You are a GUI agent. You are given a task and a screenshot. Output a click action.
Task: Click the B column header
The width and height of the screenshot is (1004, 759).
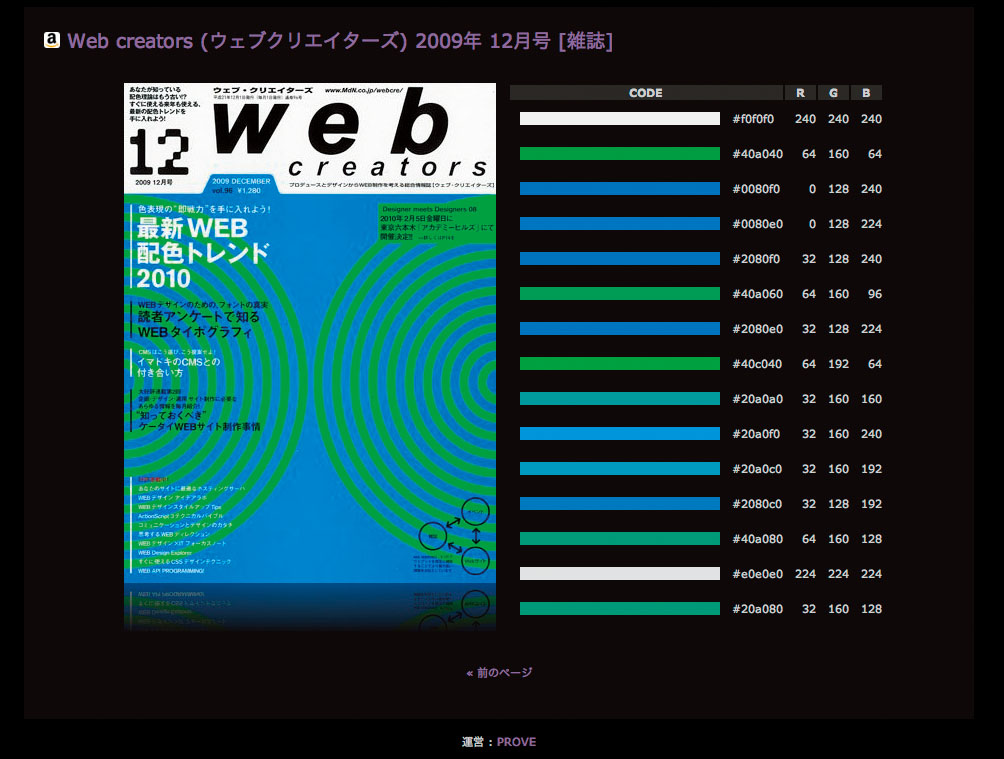(864, 92)
